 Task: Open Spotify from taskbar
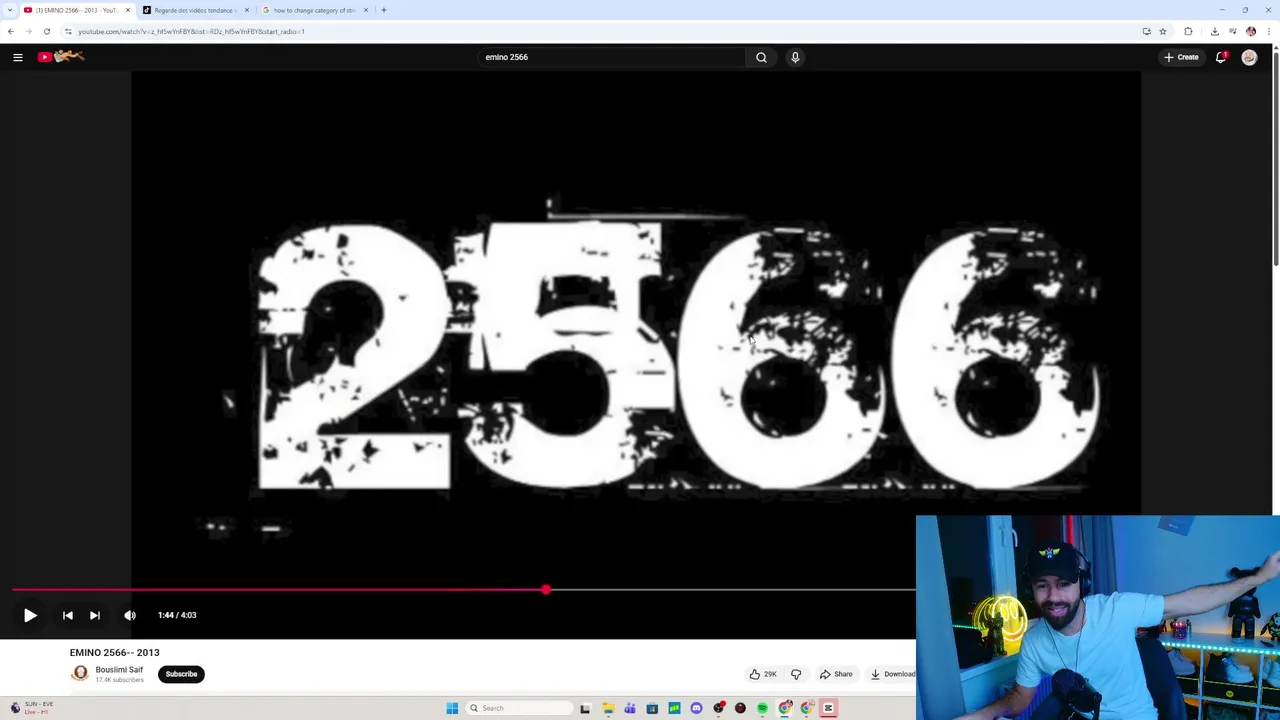(x=762, y=708)
